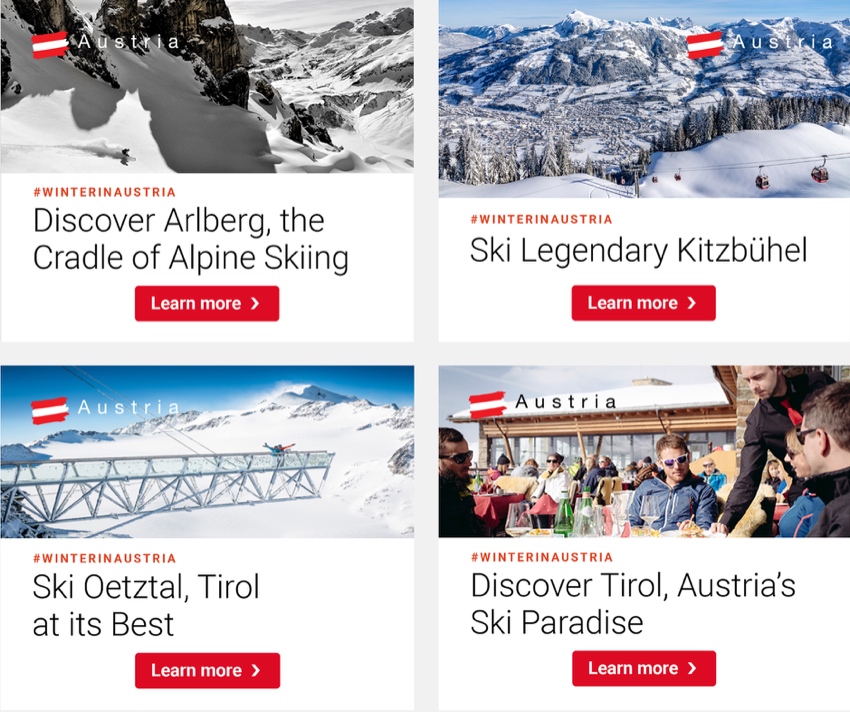This screenshot has width=850, height=712.
Task: Click chevron arrow on Arlberg Learn more button
Action: click(255, 304)
